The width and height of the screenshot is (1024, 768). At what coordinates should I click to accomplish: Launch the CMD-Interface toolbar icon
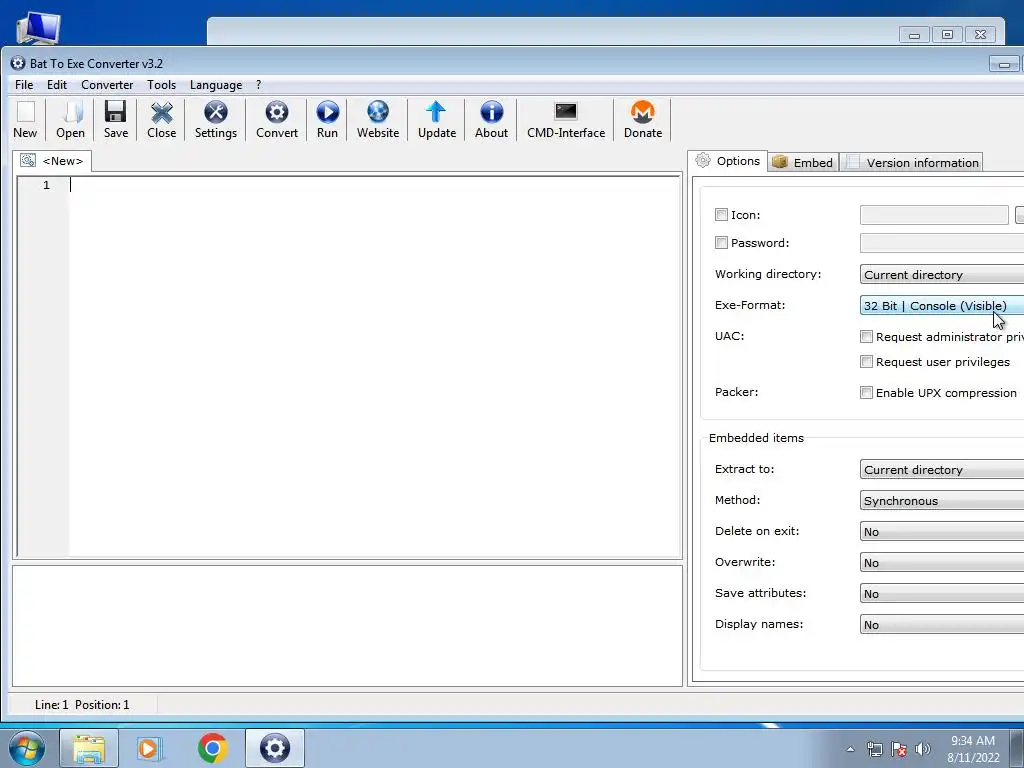click(566, 120)
